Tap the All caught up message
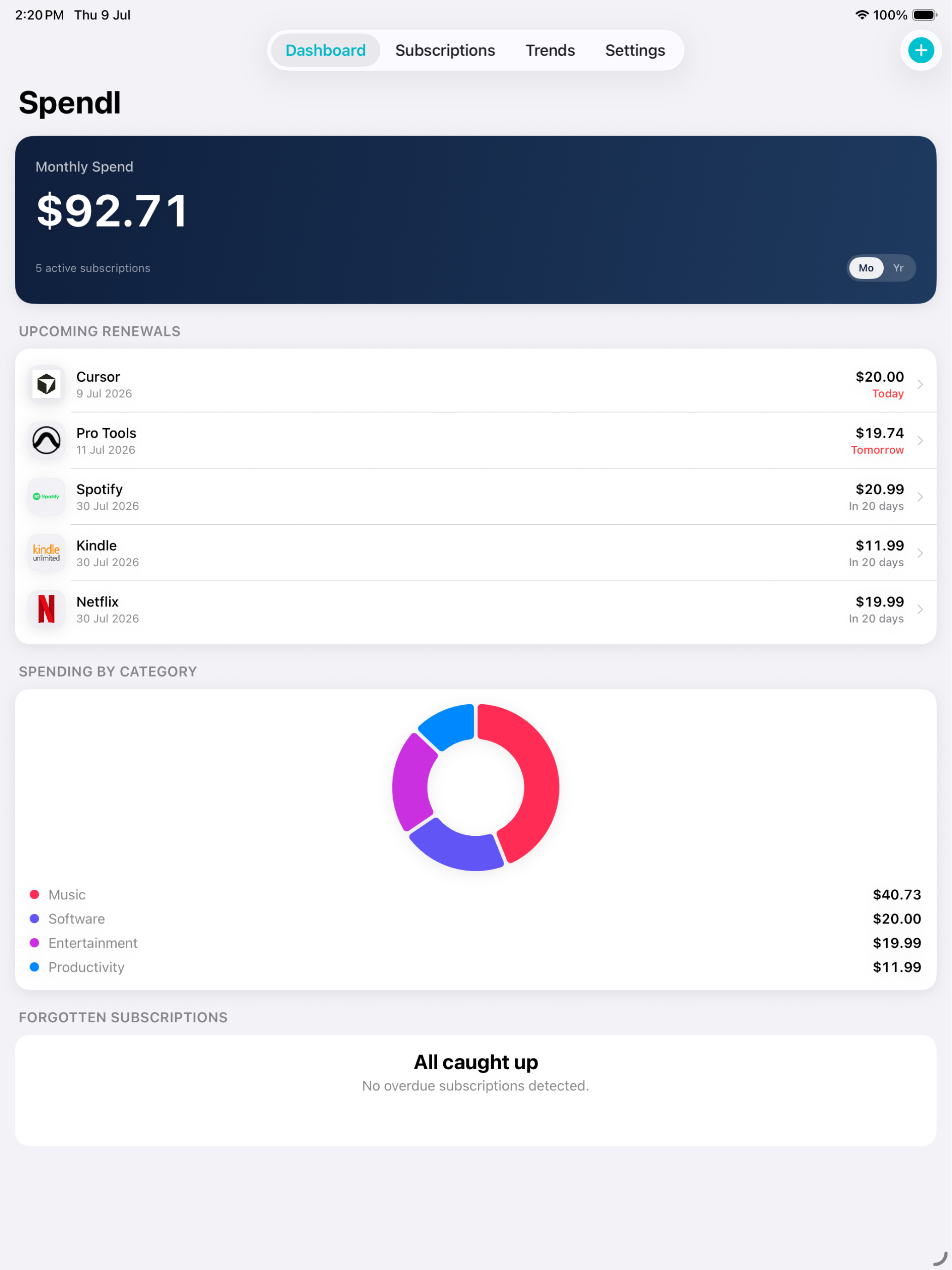 point(476,1062)
